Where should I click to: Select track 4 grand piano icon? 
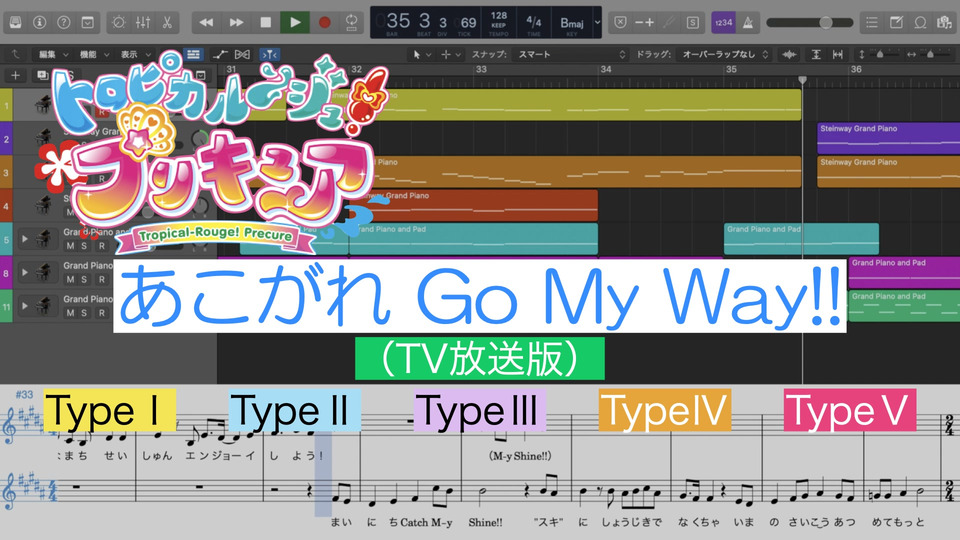(43, 204)
